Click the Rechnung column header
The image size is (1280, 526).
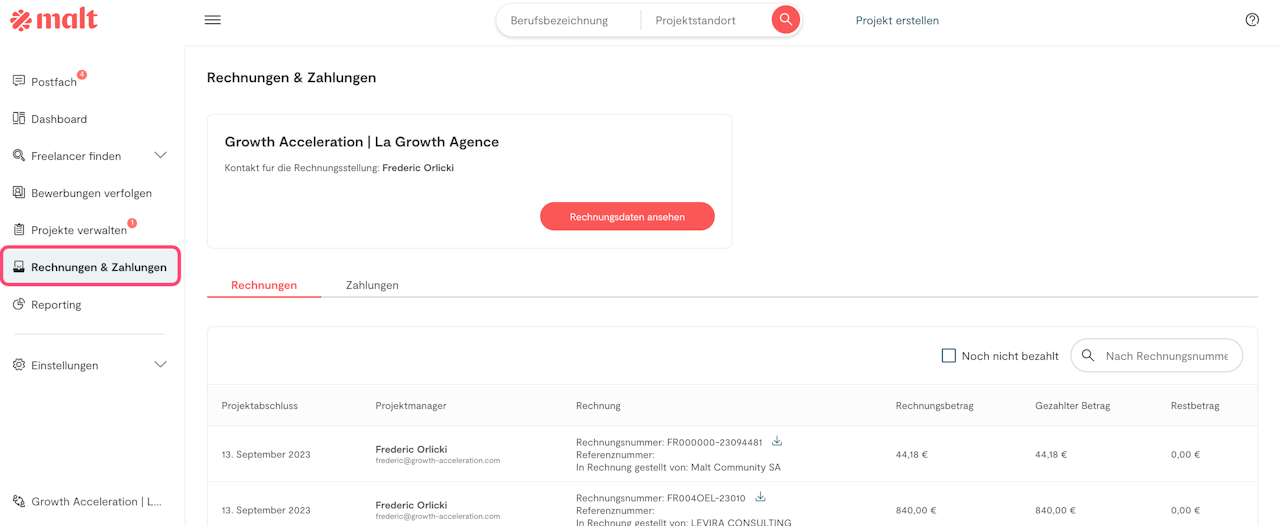coord(598,405)
